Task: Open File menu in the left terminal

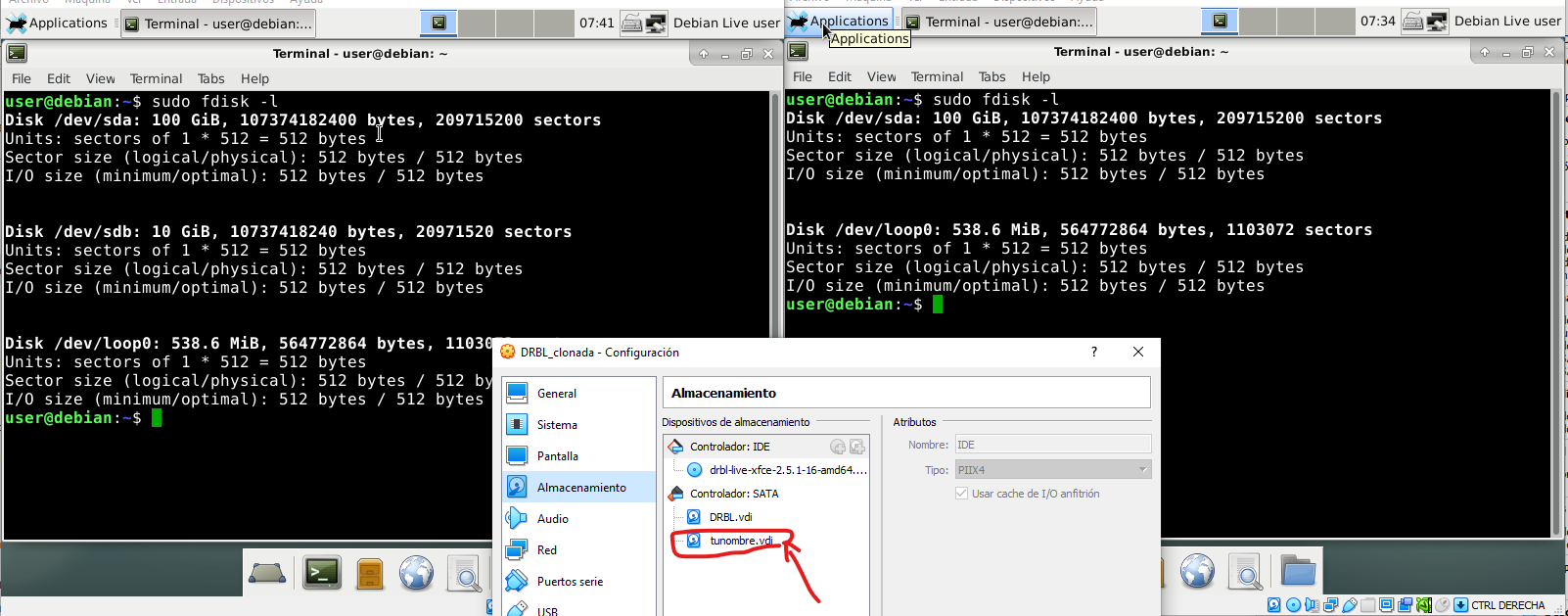Action: pos(22,78)
